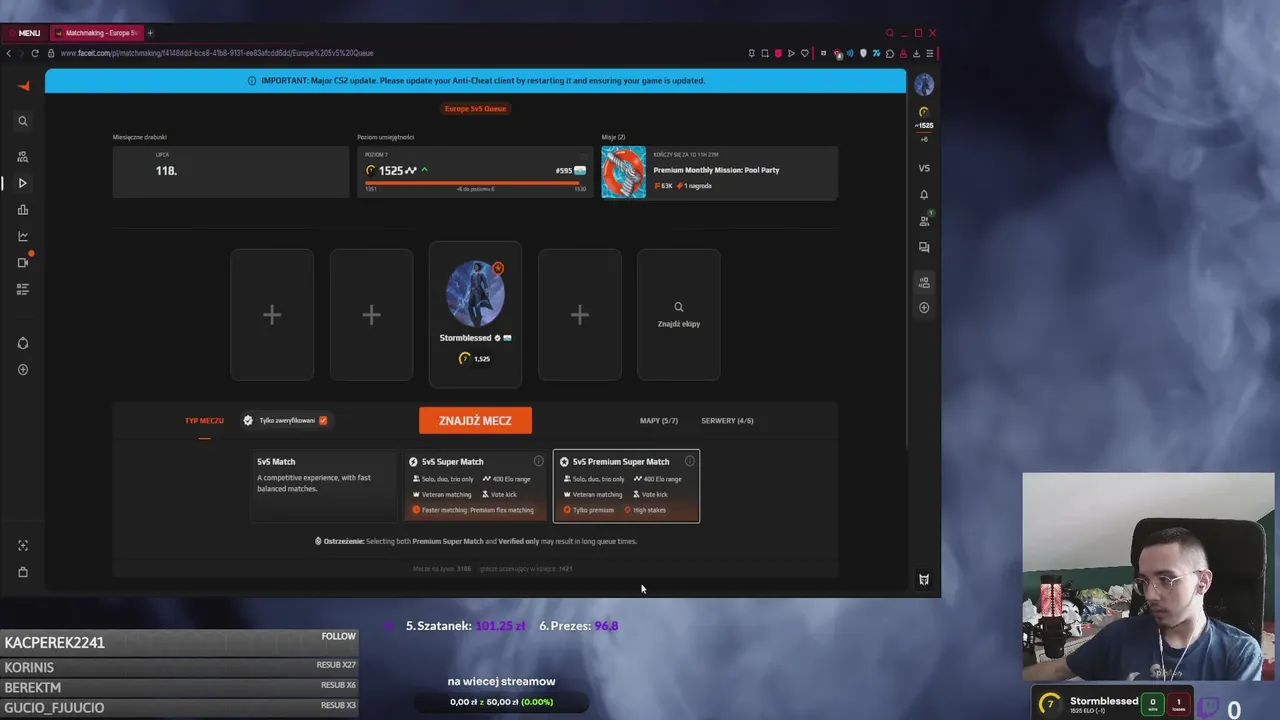Toggle the Tylko zweryfikowani checkbox
Screen dimensions: 1280x720
323,420
